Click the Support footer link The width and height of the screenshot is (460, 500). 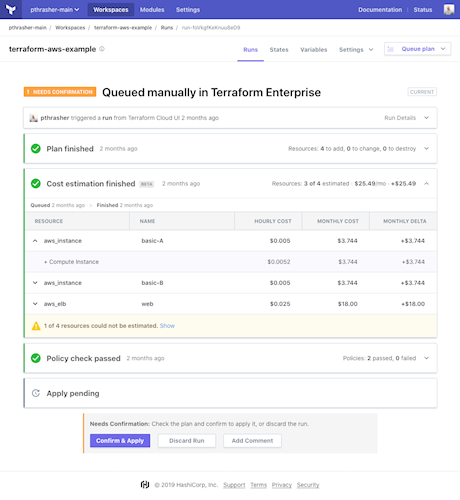coord(234,485)
